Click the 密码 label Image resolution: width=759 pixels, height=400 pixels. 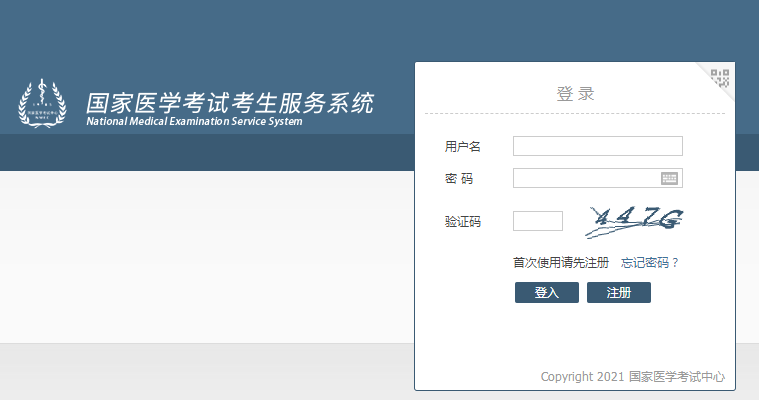coord(459,179)
